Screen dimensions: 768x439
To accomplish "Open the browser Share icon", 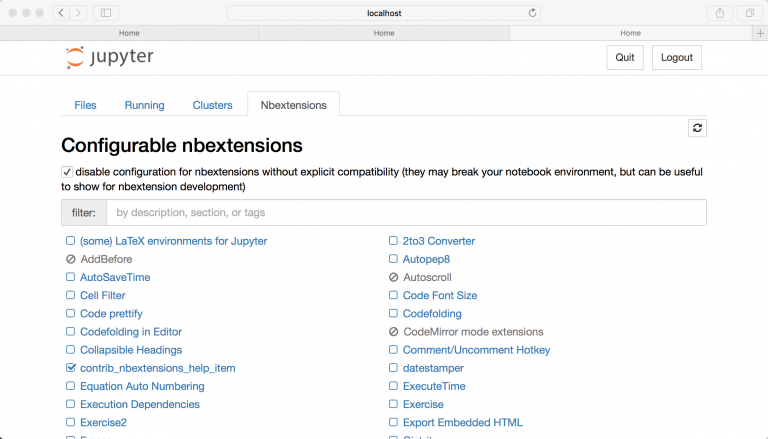I will coord(720,13).
